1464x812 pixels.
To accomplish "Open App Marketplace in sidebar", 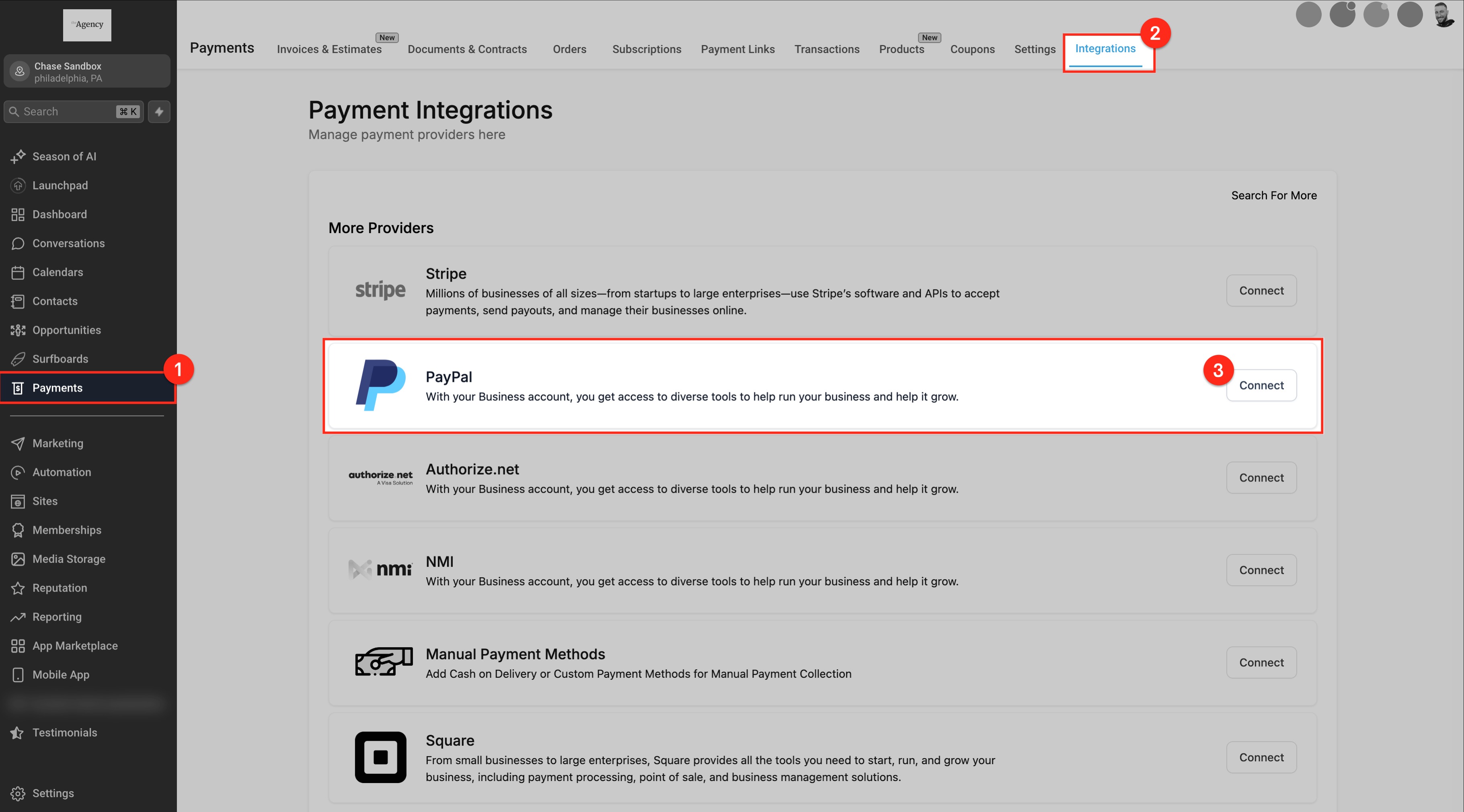I will [74, 646].
